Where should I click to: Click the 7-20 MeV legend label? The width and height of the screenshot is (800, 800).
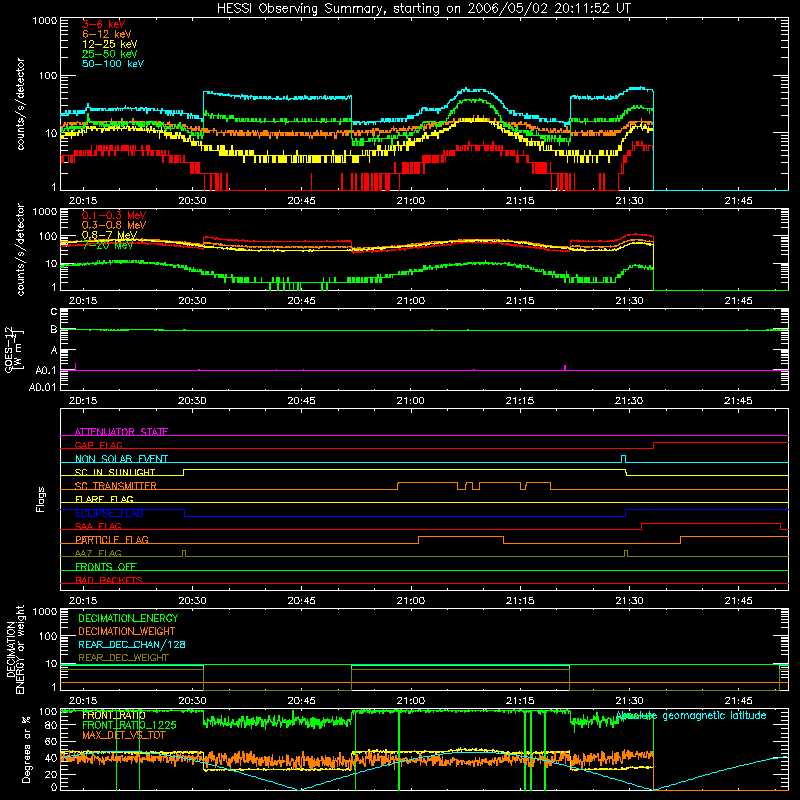[x=107, y=245]
